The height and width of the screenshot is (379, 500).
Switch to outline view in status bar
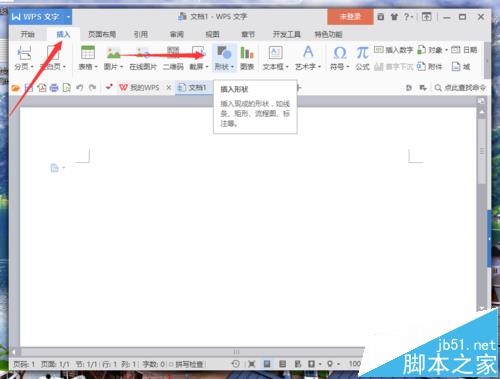(x=282, y=364)
